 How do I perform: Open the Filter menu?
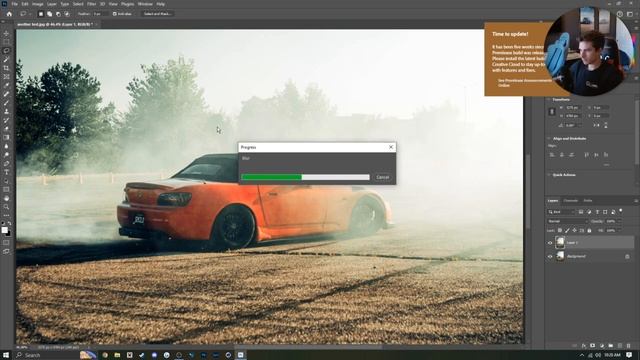91,4
